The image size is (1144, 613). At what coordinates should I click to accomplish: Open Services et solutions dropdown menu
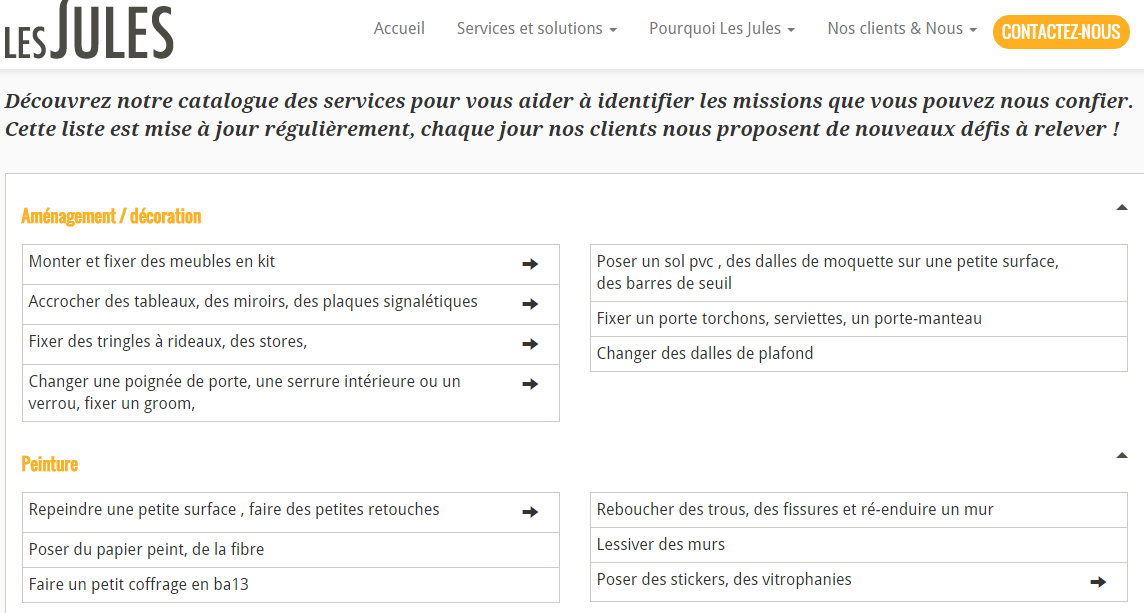[536, 28]
